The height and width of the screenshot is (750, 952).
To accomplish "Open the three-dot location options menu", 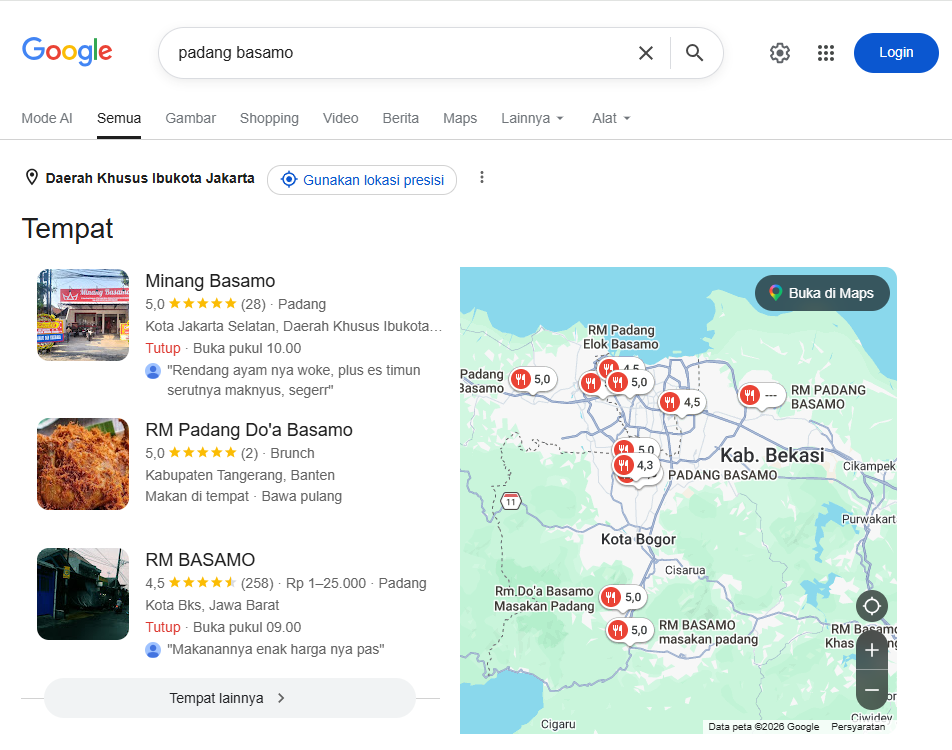I will tap(481, 177).
